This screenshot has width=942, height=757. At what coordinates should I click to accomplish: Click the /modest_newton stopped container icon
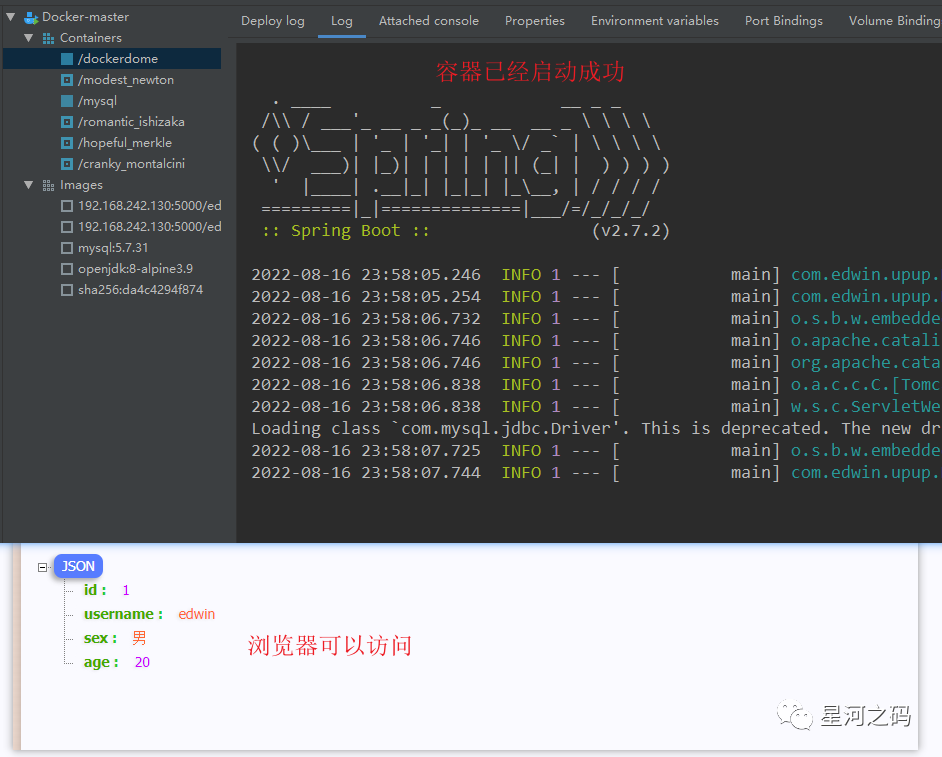(67, 80)
